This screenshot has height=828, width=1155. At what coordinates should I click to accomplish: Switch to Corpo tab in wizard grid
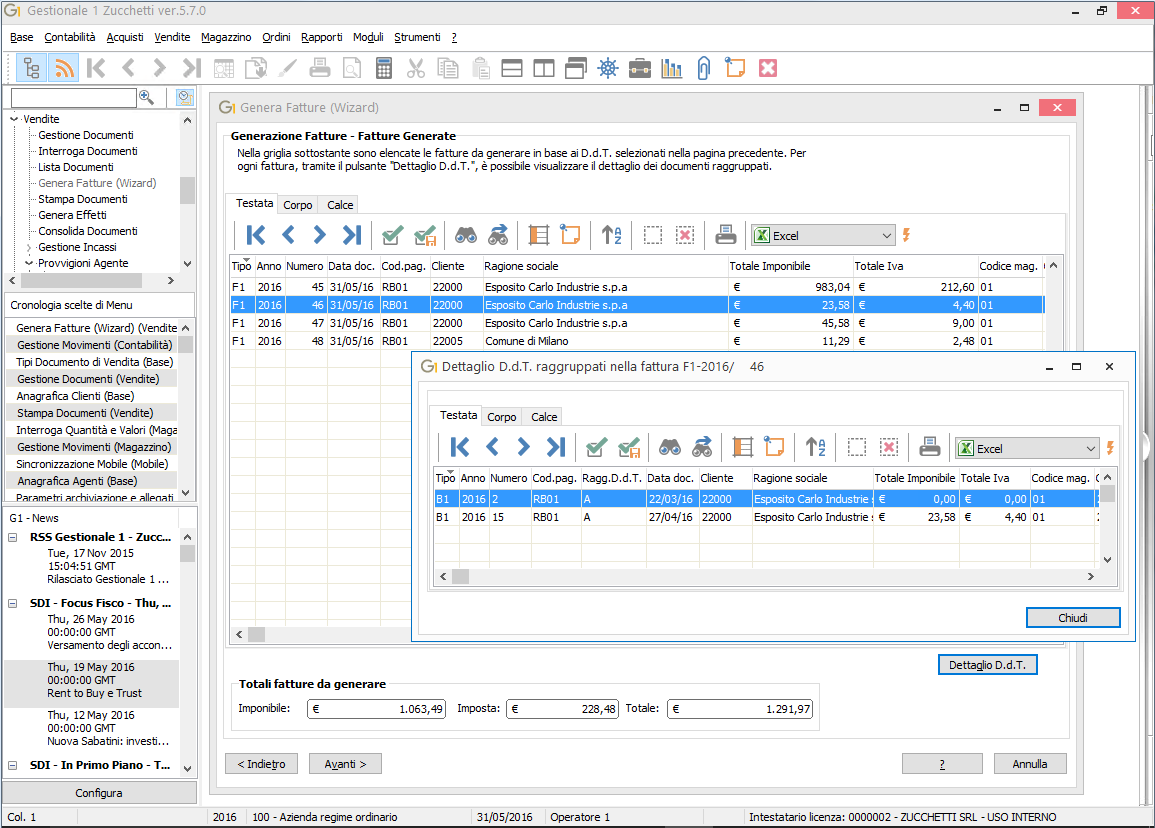[298, 205]
